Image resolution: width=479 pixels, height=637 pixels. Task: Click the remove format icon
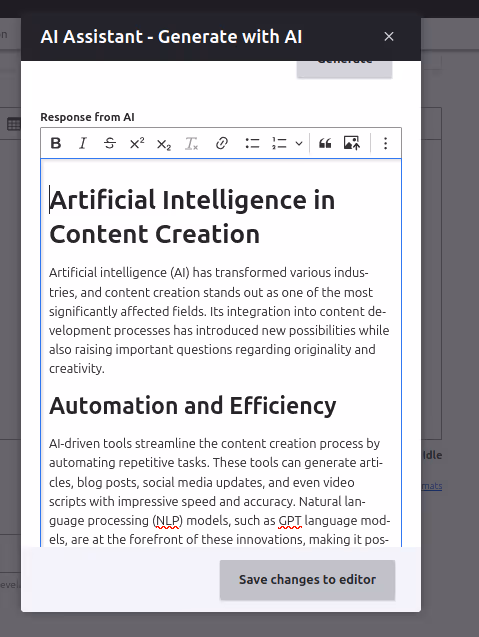point(191,143)
